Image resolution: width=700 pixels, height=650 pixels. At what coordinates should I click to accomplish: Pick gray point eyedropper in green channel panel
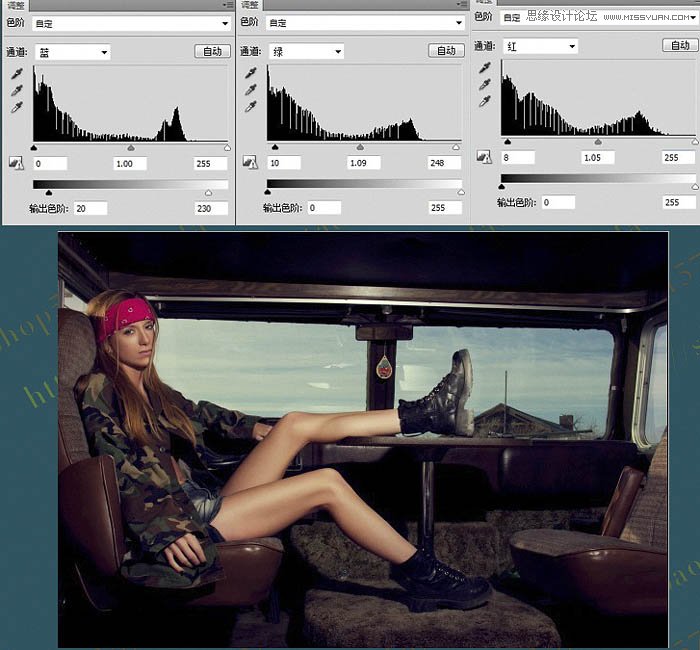coord(251,90)
